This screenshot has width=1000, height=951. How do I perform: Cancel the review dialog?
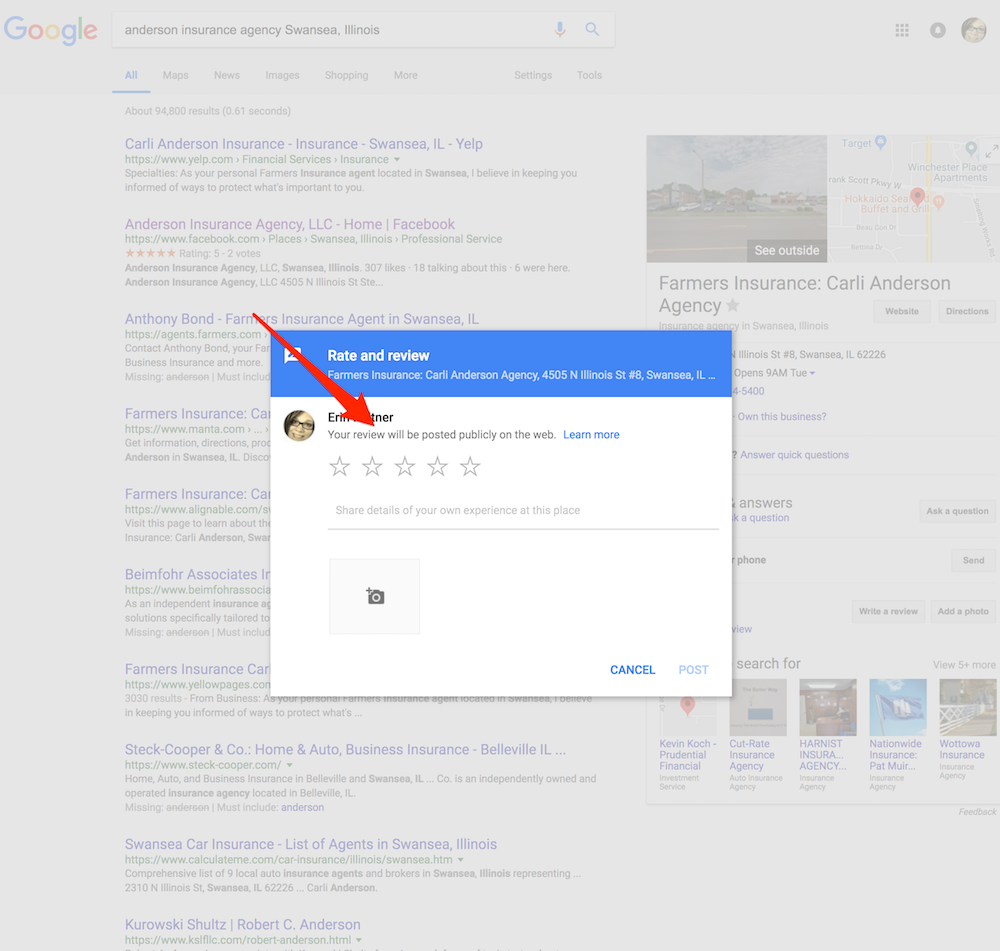pyautogui.click(x=633, y=670)
